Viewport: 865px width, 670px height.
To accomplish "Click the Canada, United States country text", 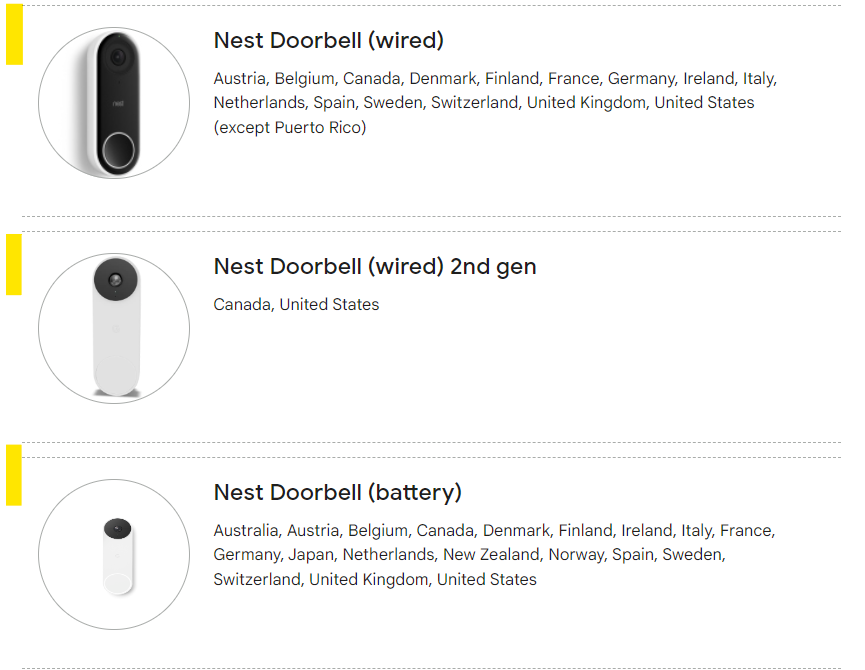I will click(x=296, y=304).
